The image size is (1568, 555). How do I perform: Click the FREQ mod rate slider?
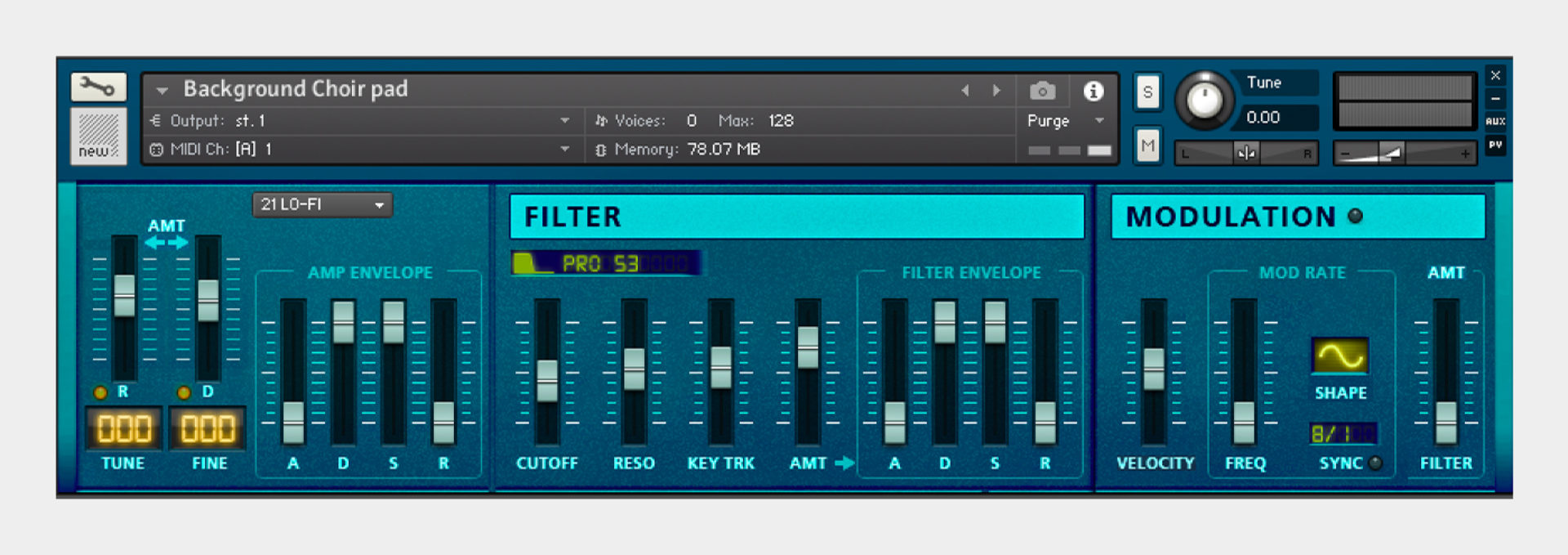(x=1244, y=422)
